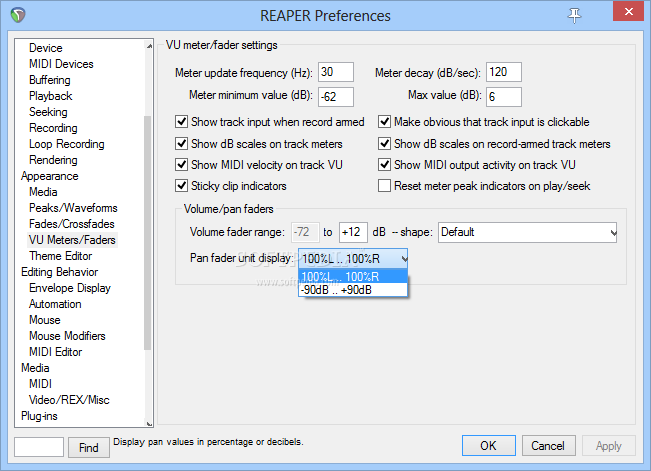Screen dimensions: 651x471
Task: Click the category list scroll up arrow
Action: point(149,46)
